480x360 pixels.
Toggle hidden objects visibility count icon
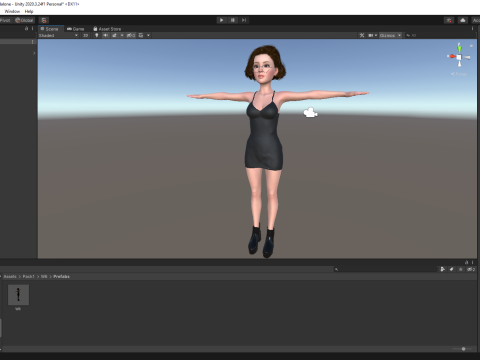point(131,35)
